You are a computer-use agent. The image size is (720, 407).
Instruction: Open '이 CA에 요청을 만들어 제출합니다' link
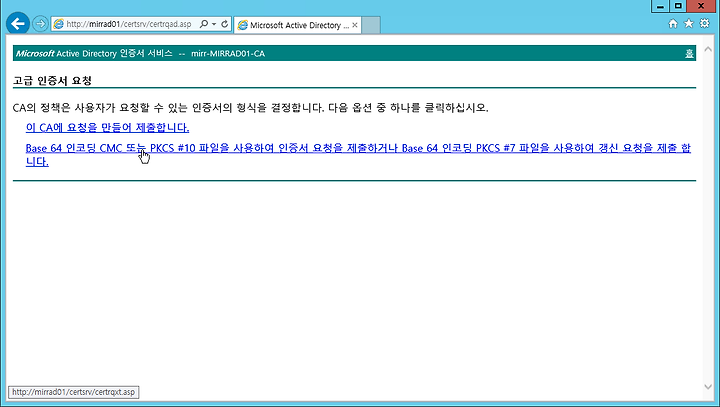pos(107,127)
